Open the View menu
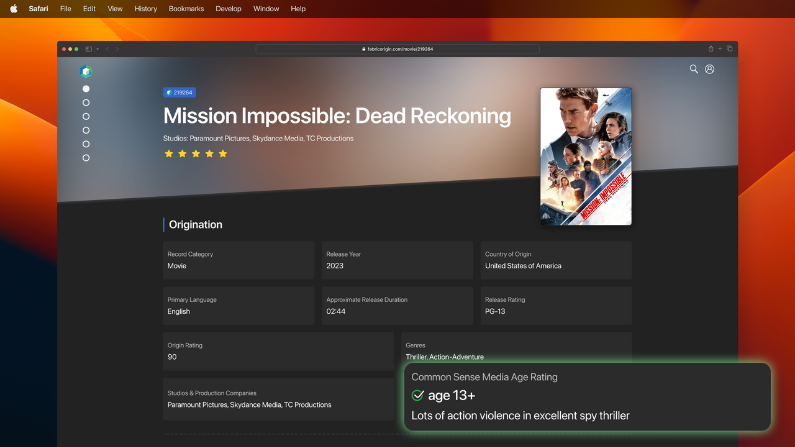795x447 pixels. point(115,9)
